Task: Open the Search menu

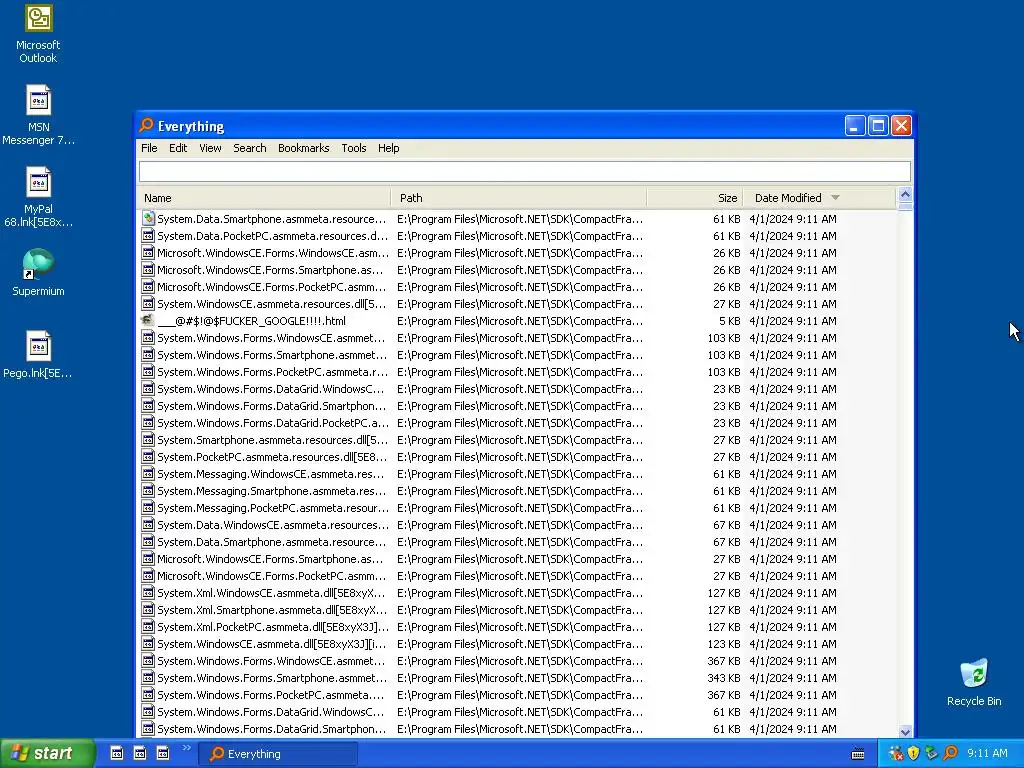Action: pyautogui.click(x=249, y=148)
